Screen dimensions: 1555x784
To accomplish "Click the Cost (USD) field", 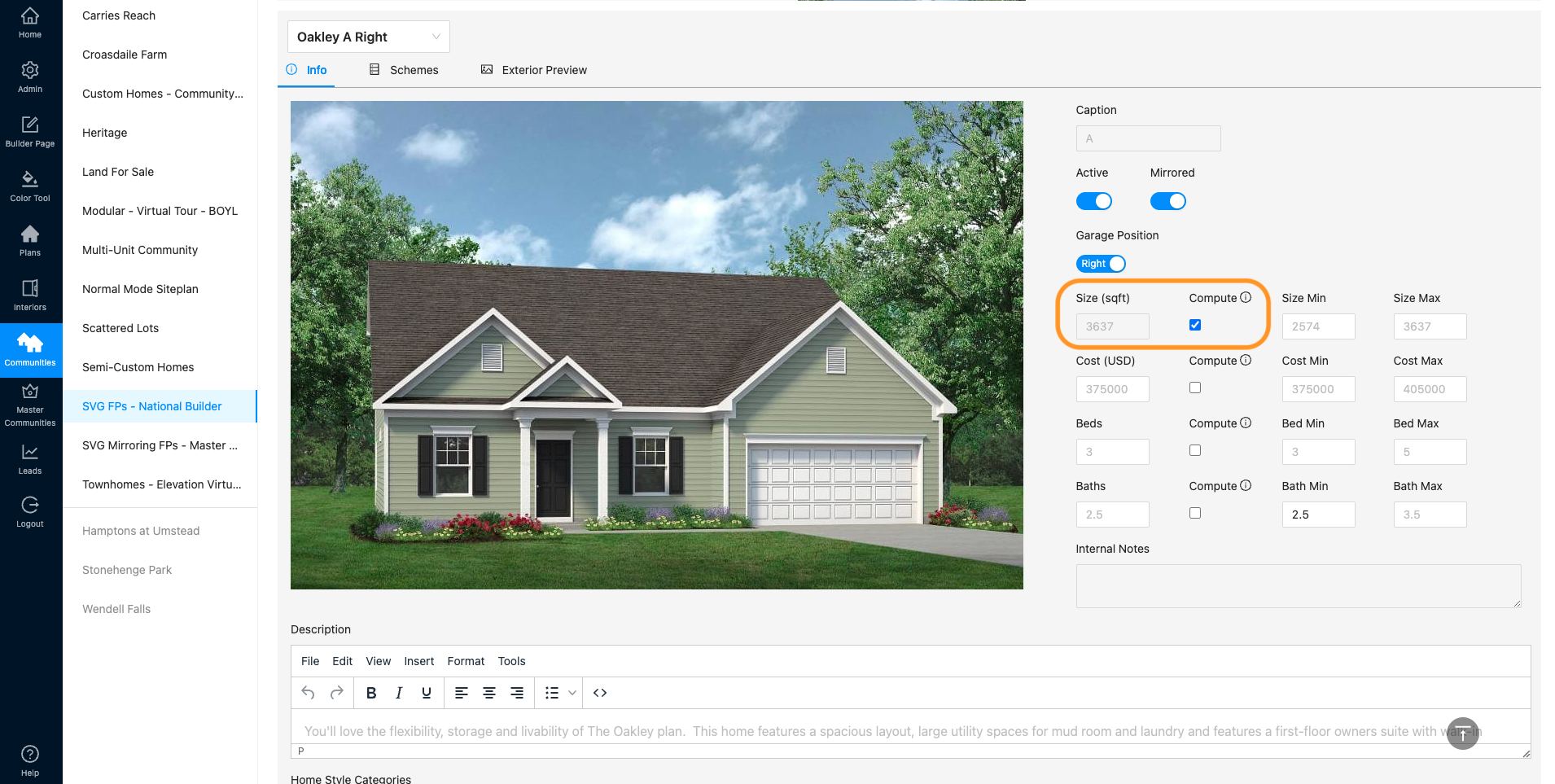I will [x=1112, y=389].
